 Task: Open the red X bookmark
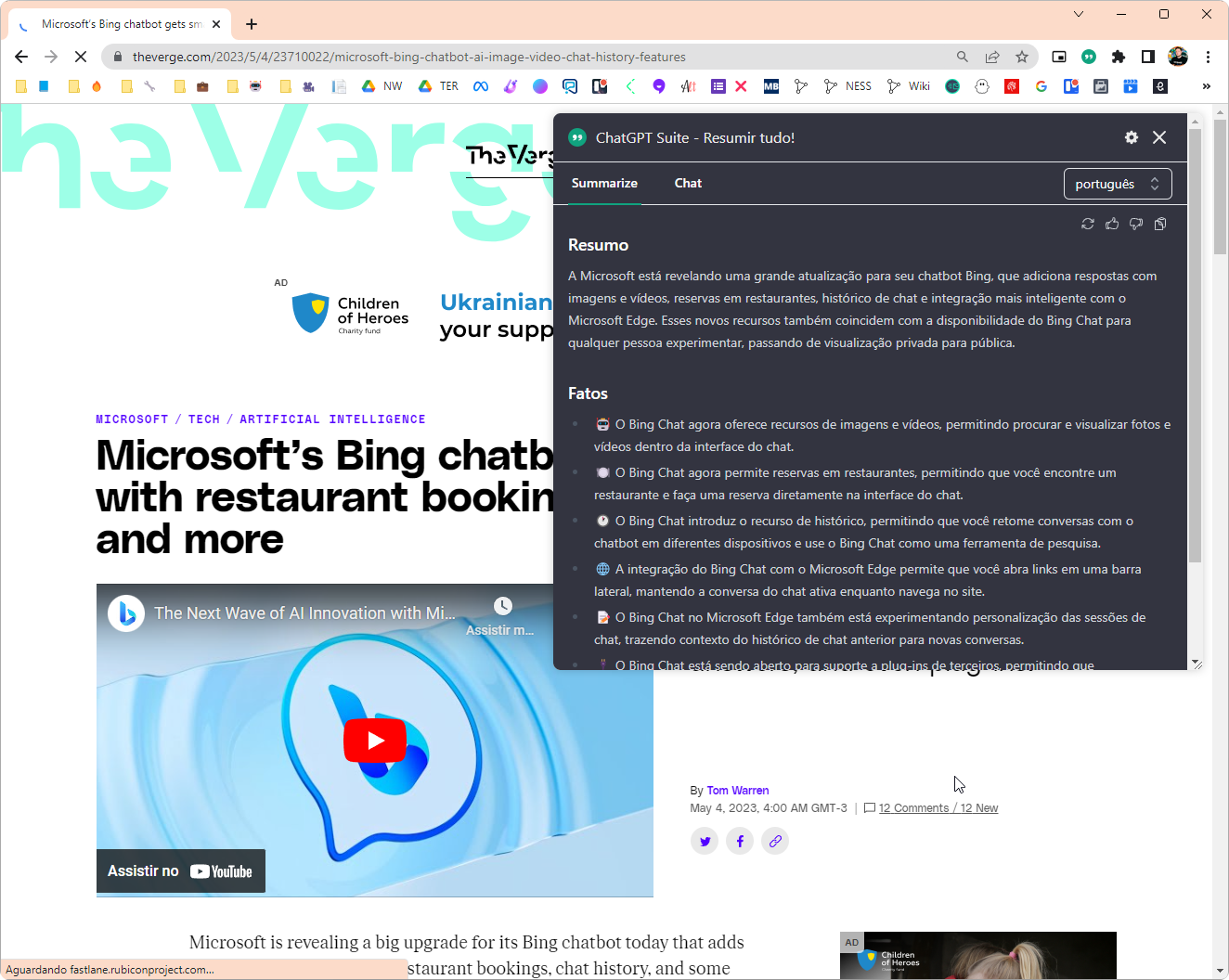coord(741,86)
